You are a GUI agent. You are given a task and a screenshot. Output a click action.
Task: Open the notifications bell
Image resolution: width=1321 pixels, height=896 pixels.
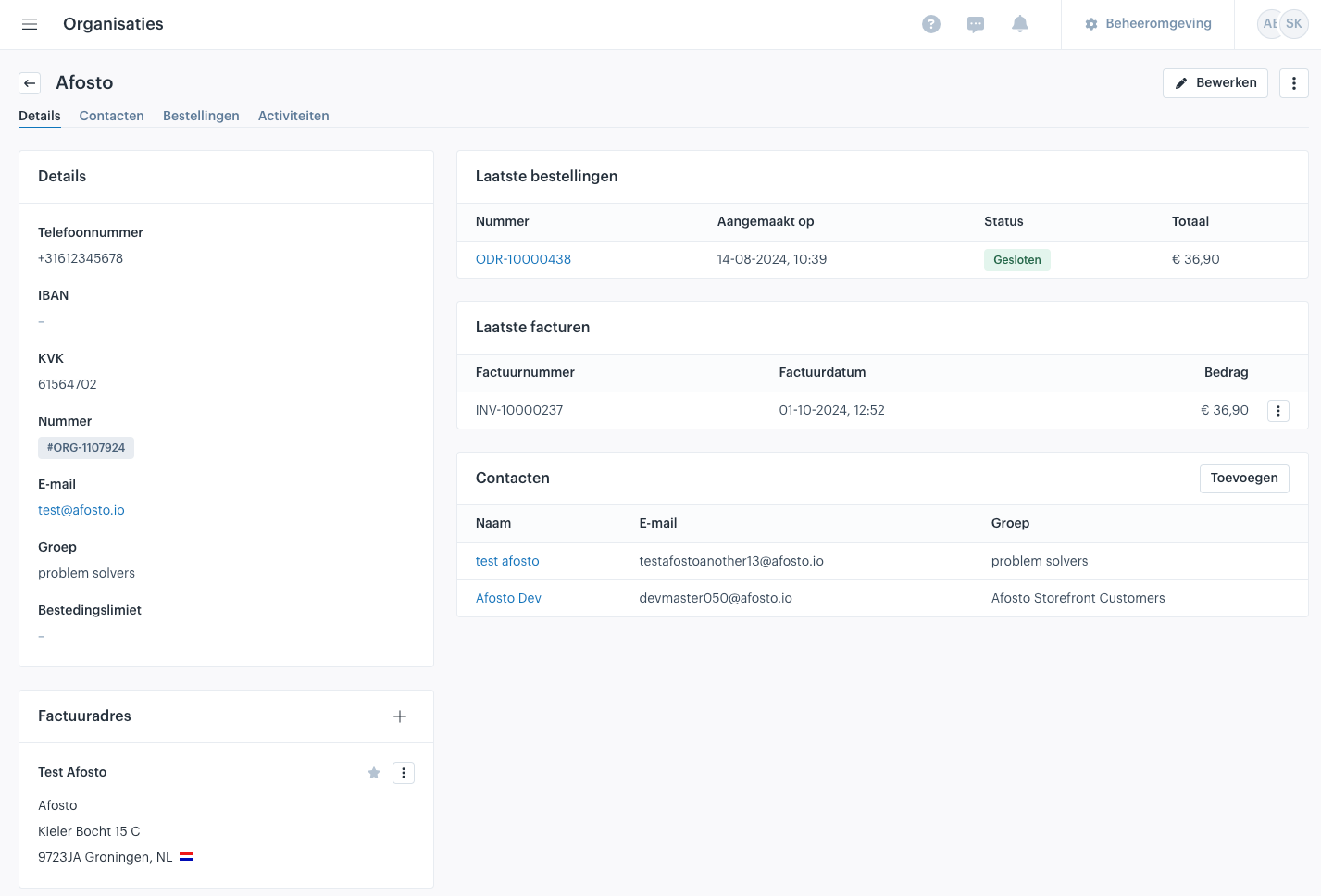1020,24
